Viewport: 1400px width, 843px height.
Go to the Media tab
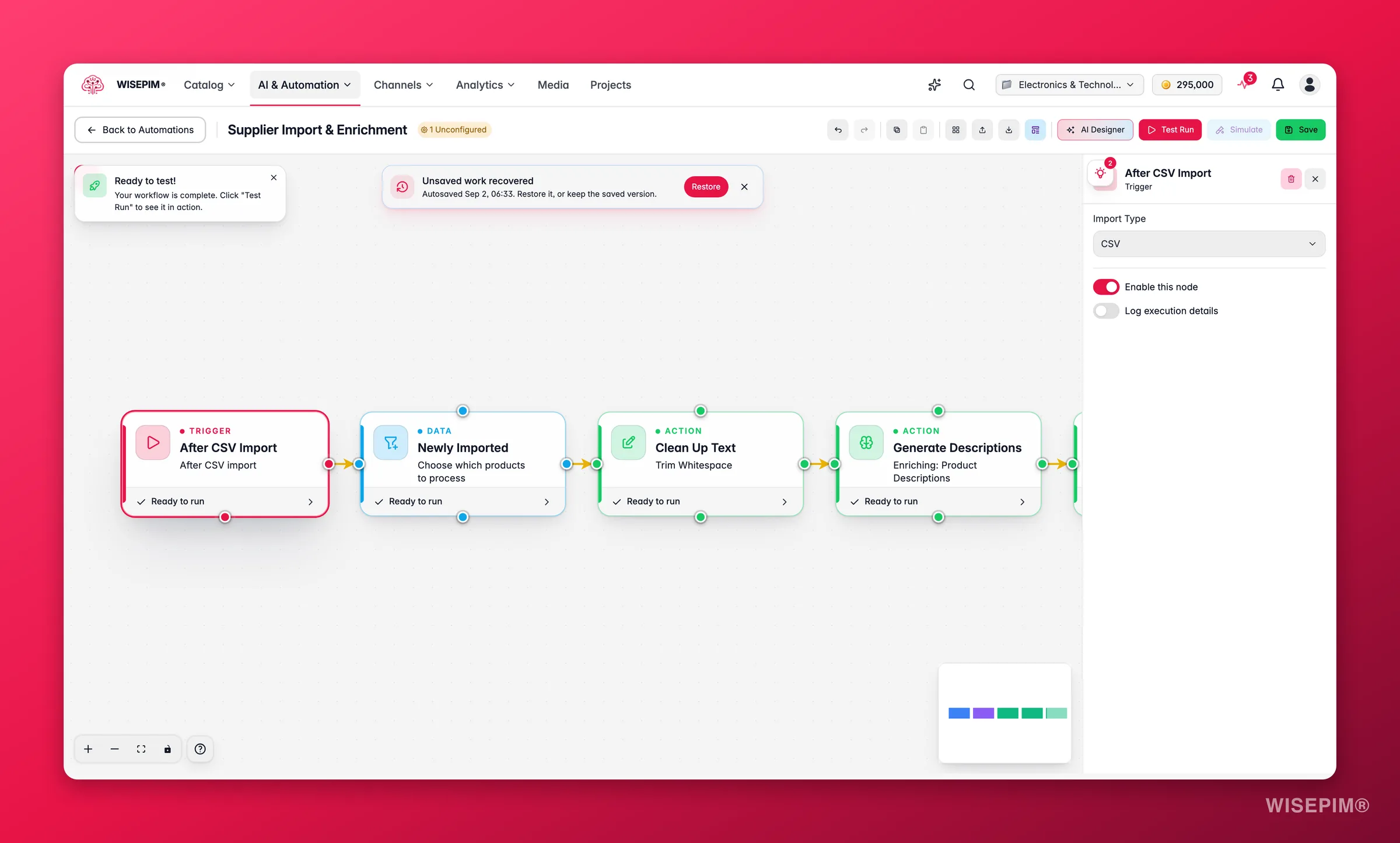click(553, 85)
